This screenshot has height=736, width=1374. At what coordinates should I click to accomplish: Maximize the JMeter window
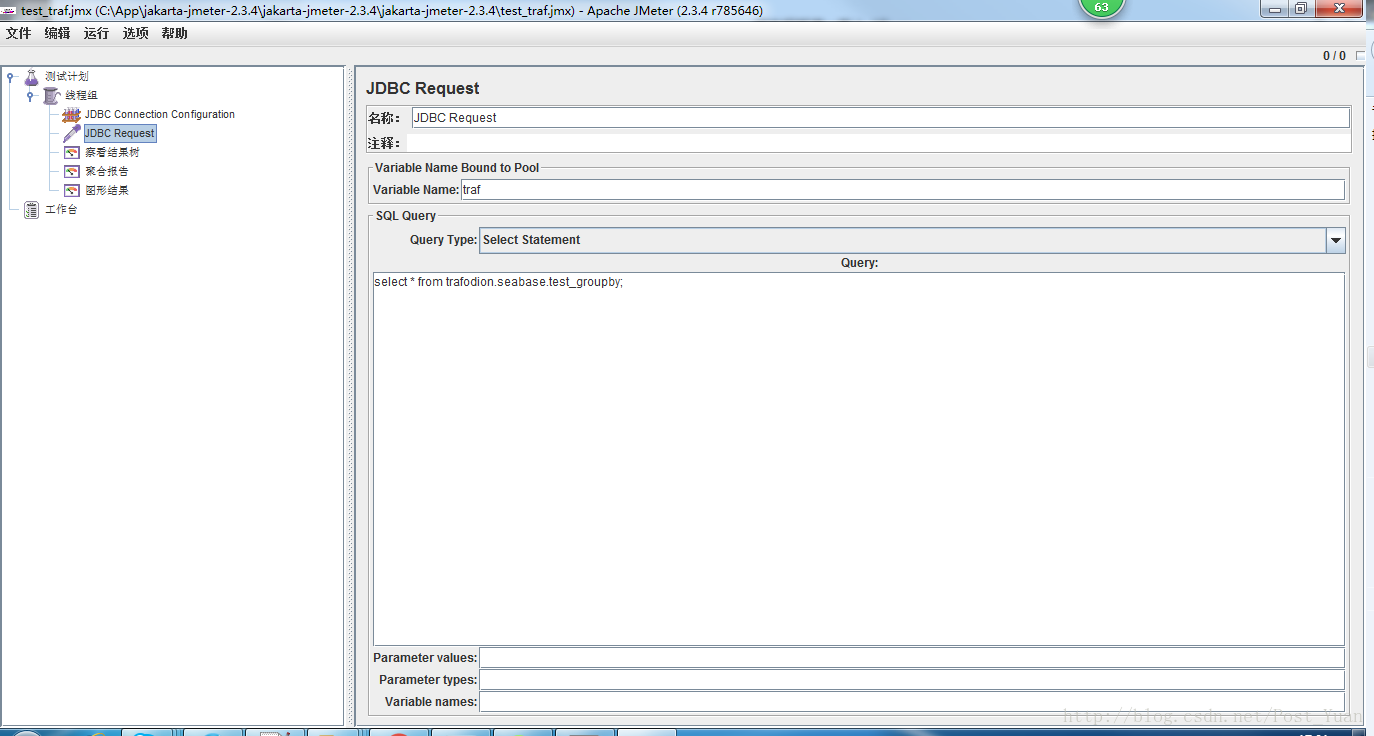[1300, 8]
